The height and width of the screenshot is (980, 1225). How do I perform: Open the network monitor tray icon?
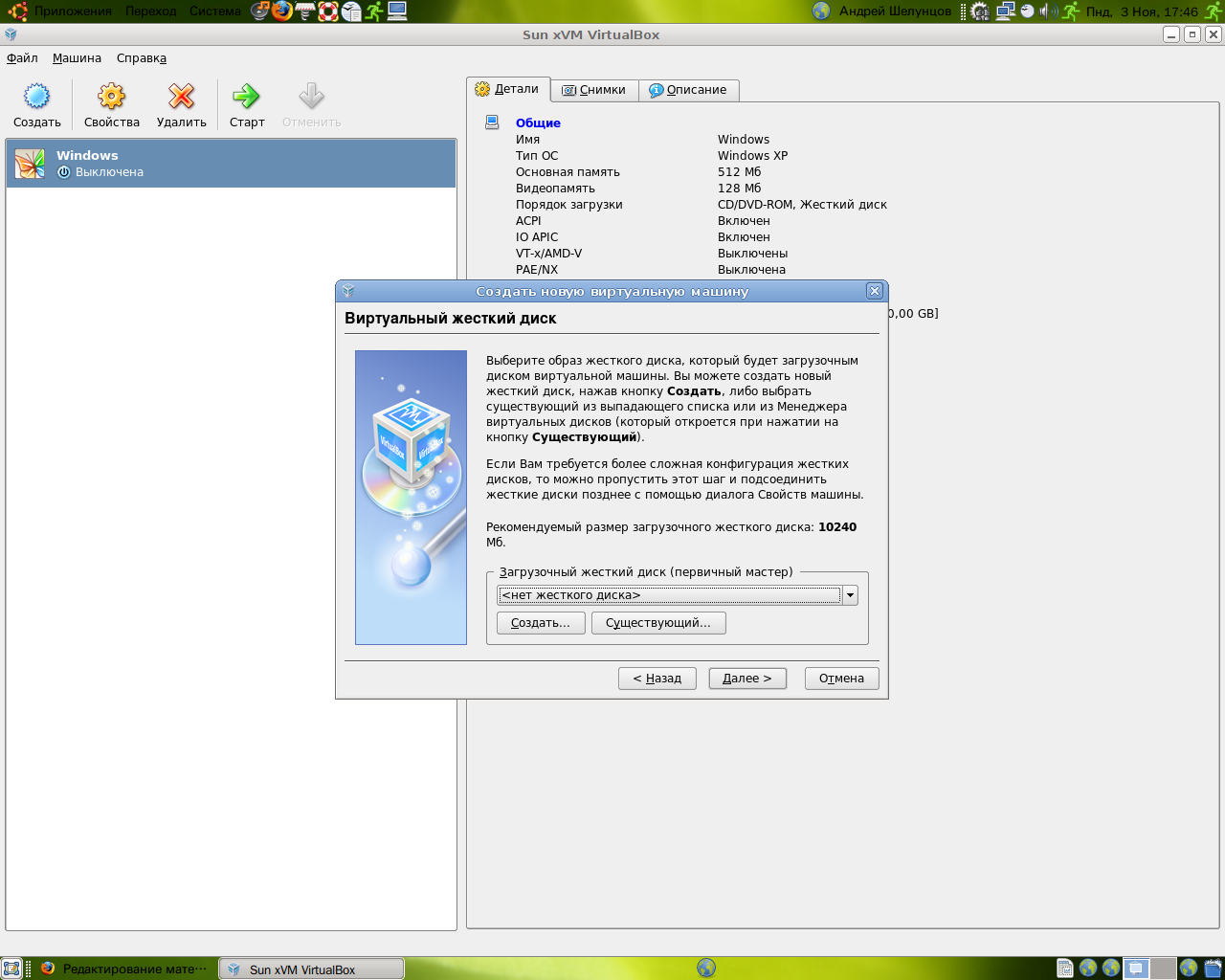click(x=1005, y=11)
